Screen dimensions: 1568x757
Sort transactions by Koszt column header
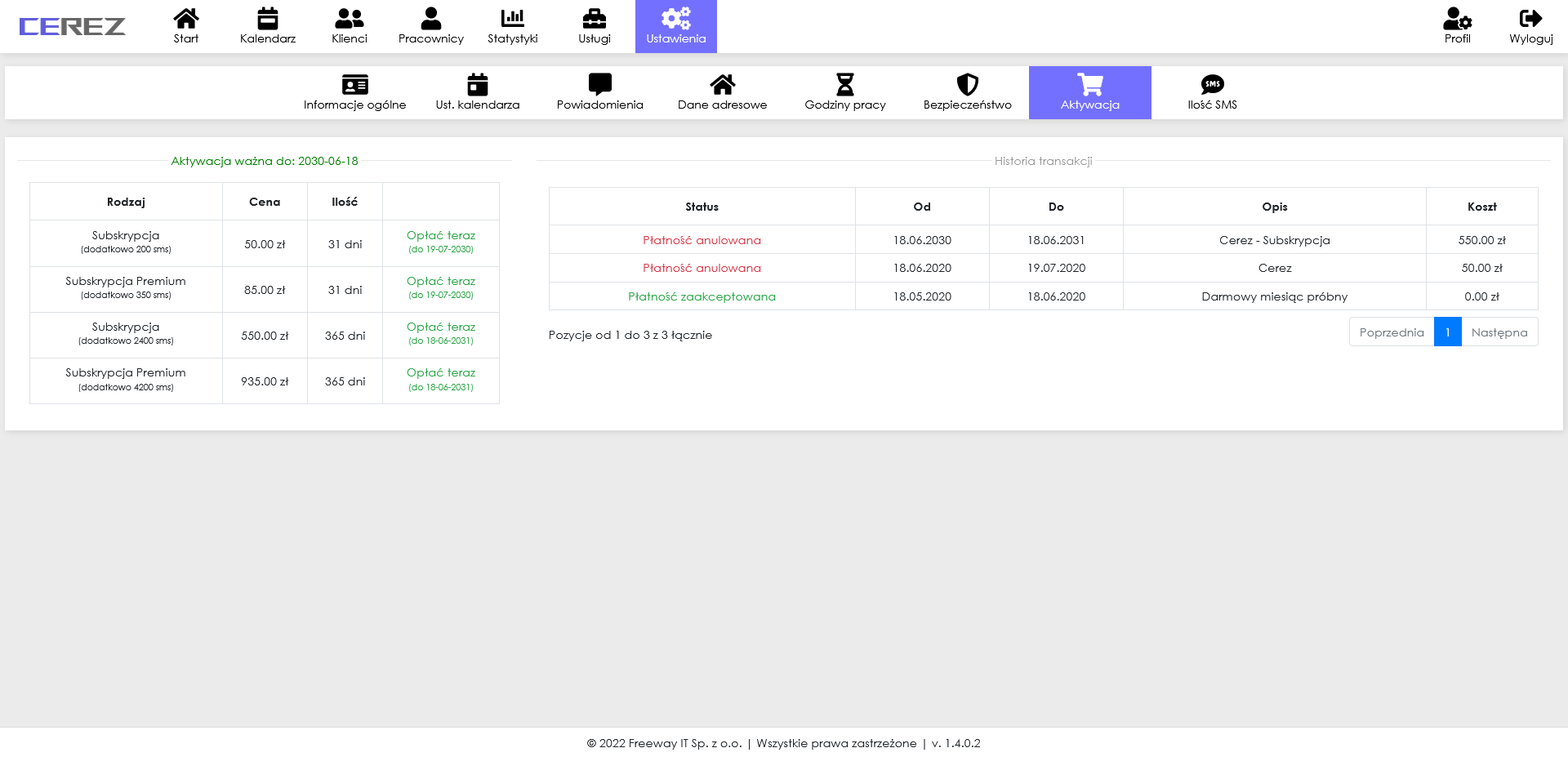point(1481,207)
